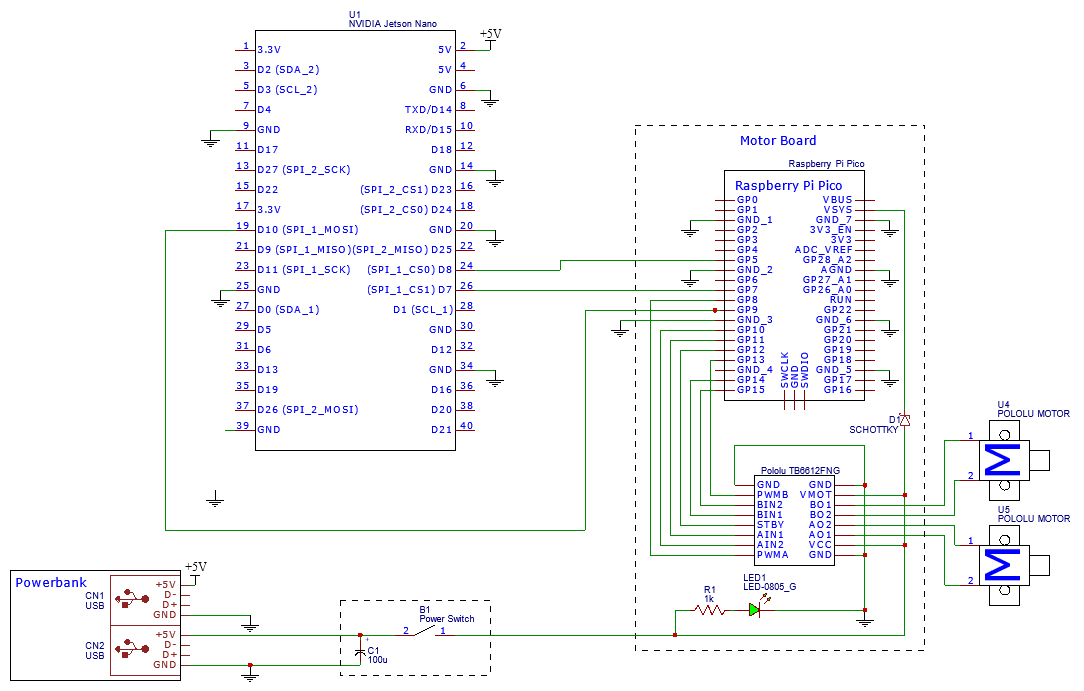Select ground symbol at Jetson pin 25

(220, 301)
